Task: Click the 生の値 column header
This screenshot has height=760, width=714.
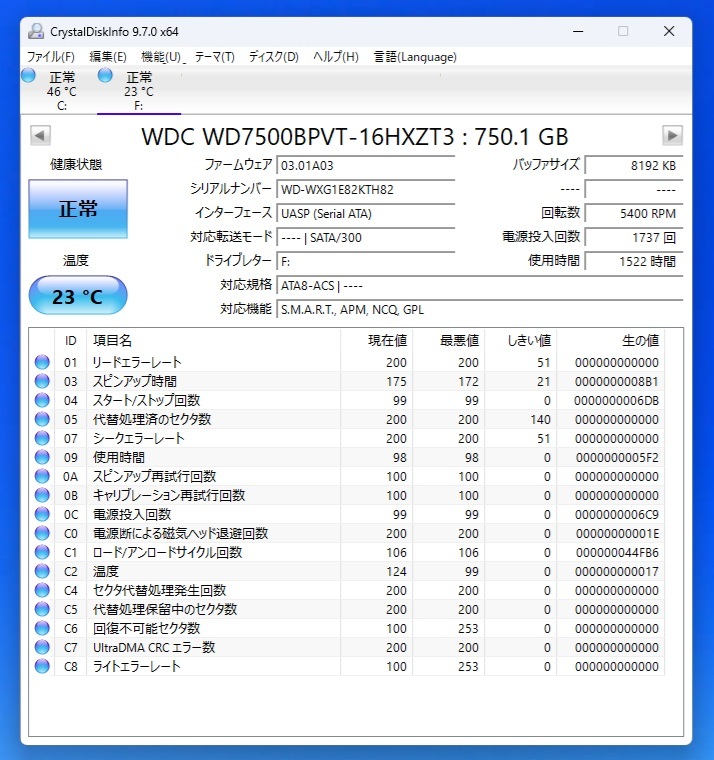Action: (611, 341)
